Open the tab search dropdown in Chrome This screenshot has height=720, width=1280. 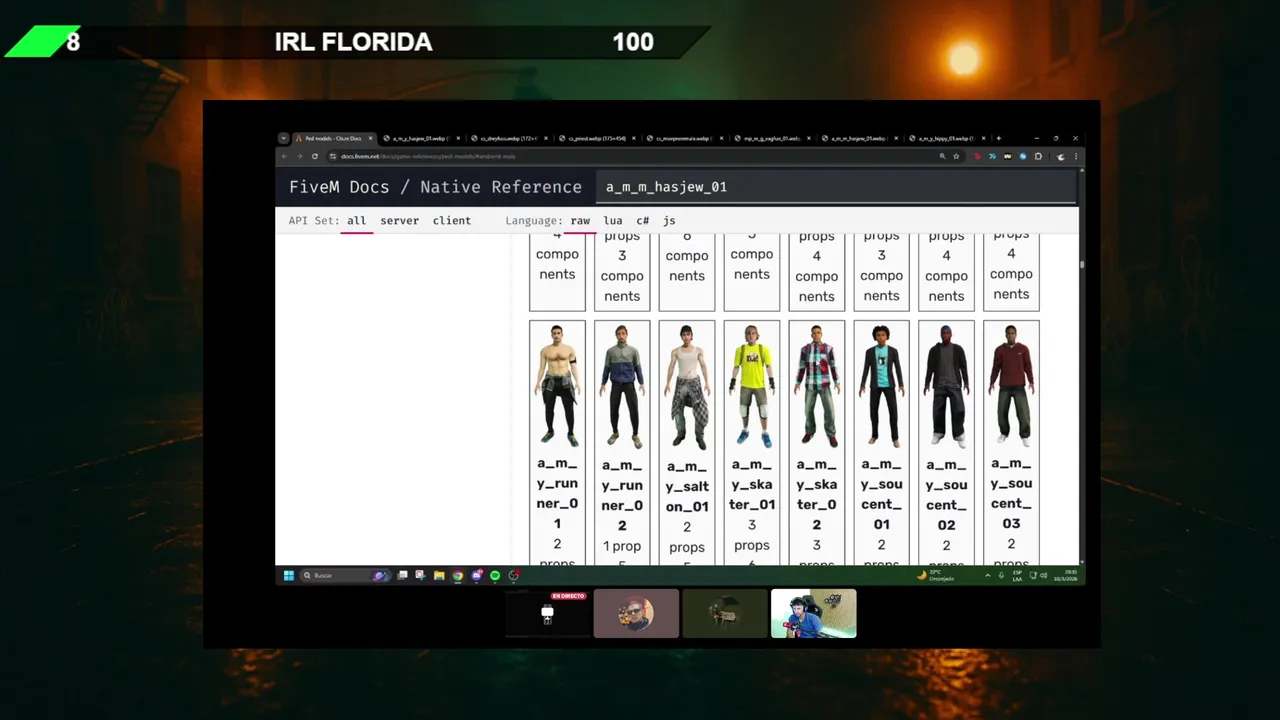284,138
